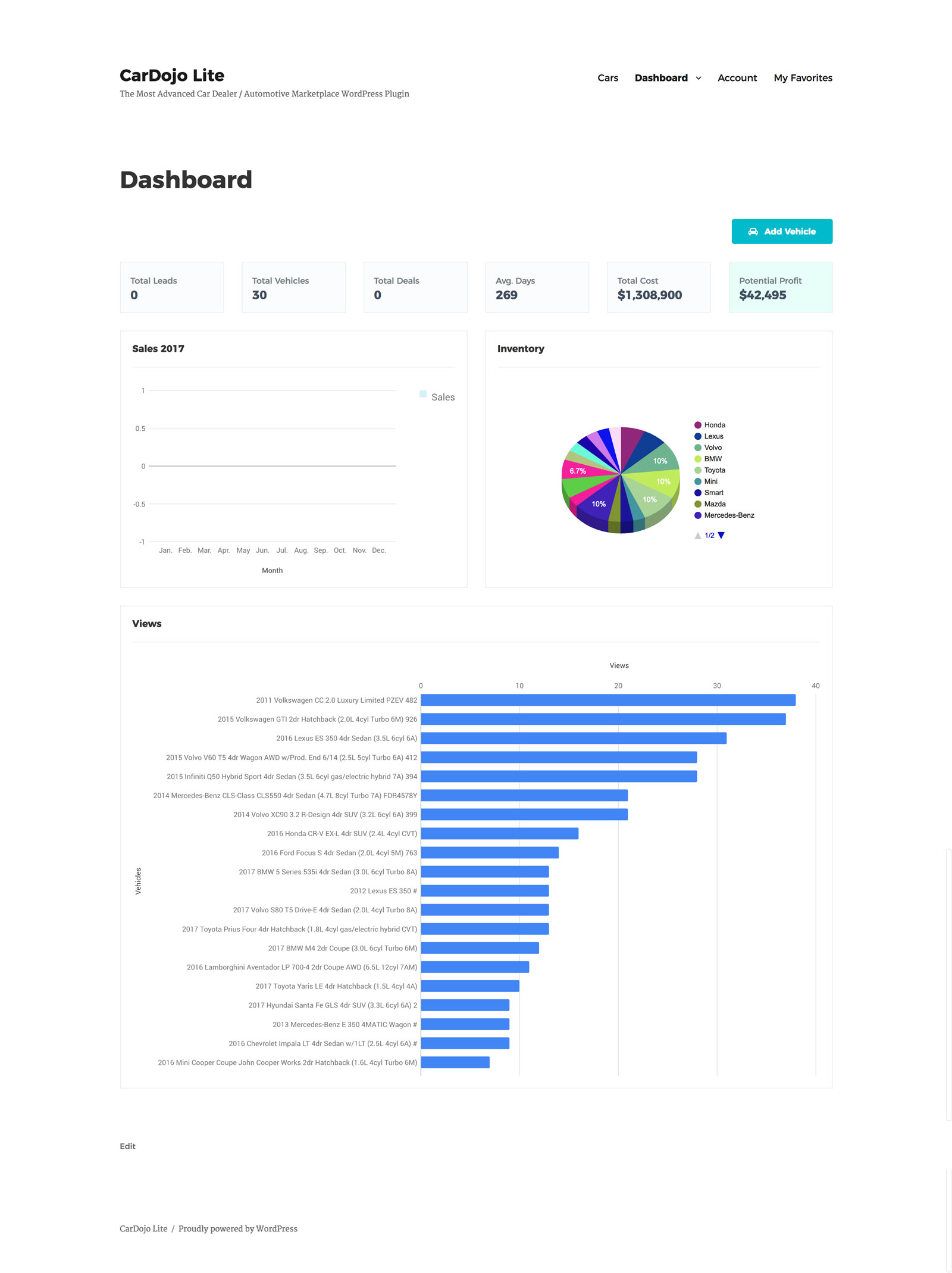Screen dimensions: 952x1273
Task: Click the Mazda legend color dot
Action: coord(698,504)
